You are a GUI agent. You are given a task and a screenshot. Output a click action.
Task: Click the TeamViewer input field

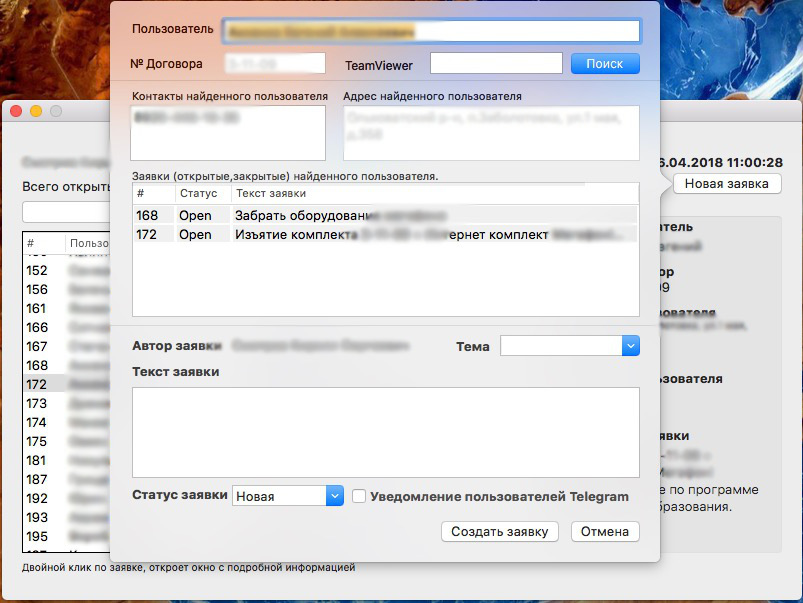(x=495, y=62)
